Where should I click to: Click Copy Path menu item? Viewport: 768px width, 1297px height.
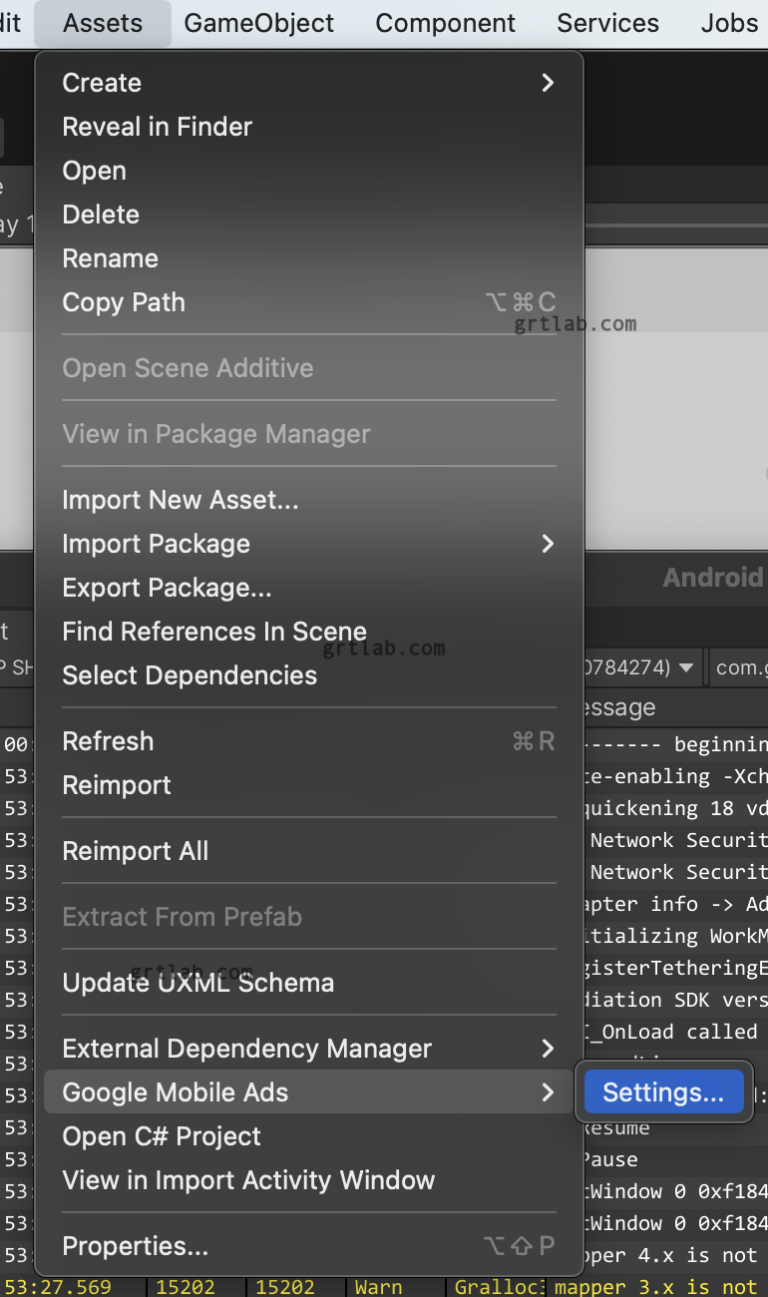coord(309,303)
